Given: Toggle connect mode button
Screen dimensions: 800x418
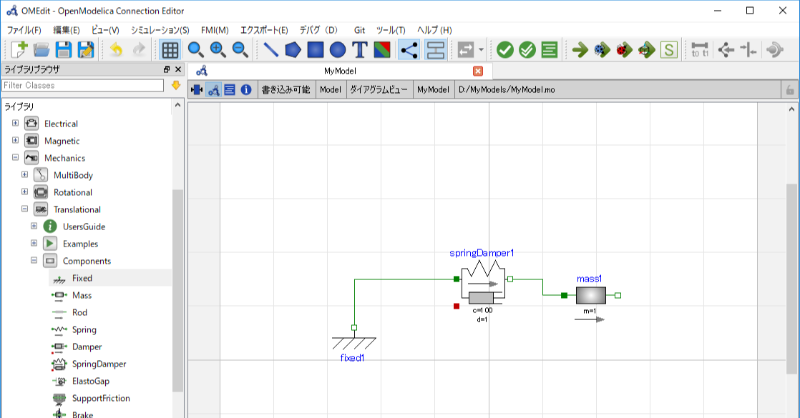Looking at the screenshot, I should tap(409, 50).
